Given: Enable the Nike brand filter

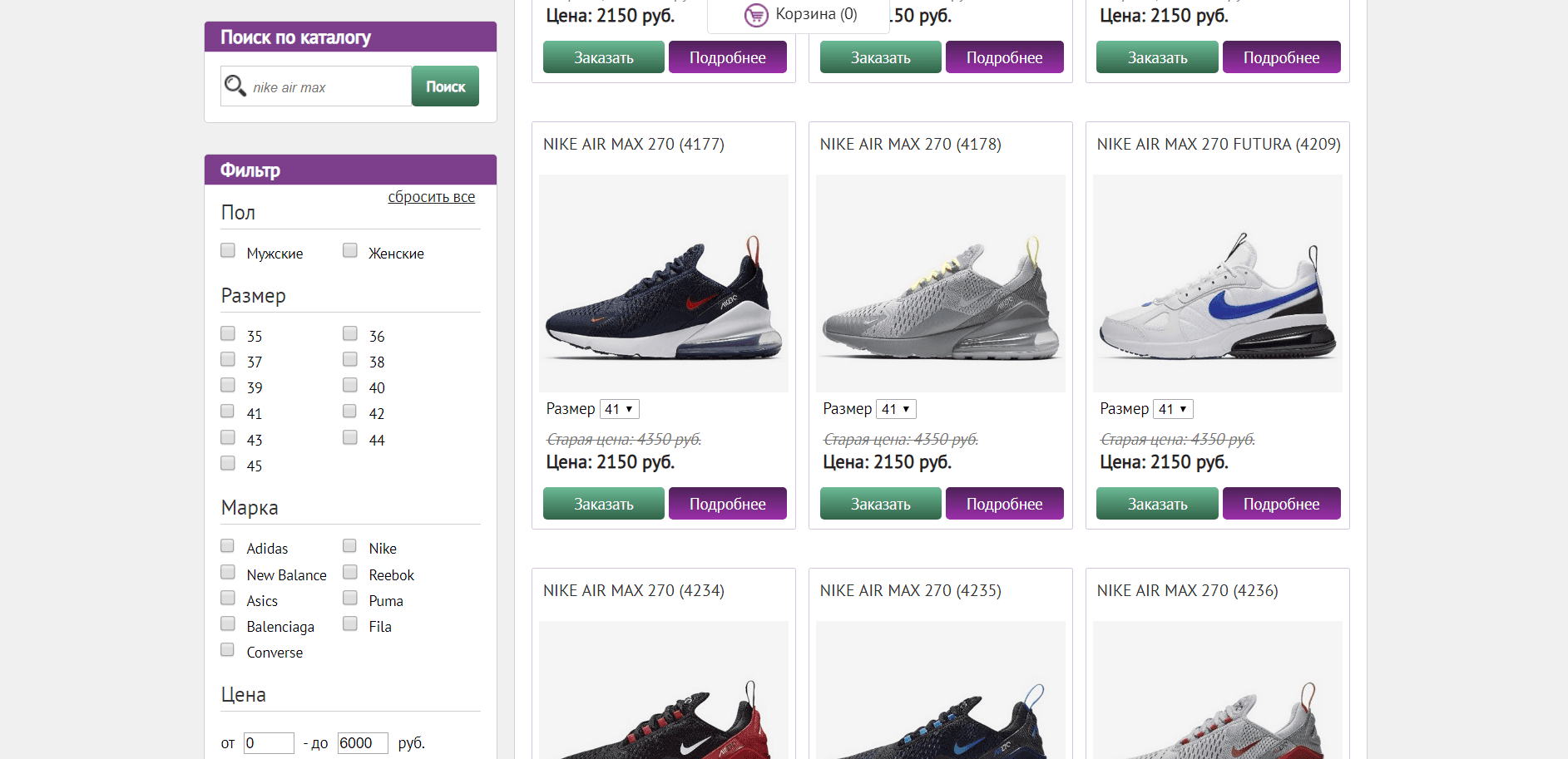Looking at the screenshot, I should tap(349, 545).
